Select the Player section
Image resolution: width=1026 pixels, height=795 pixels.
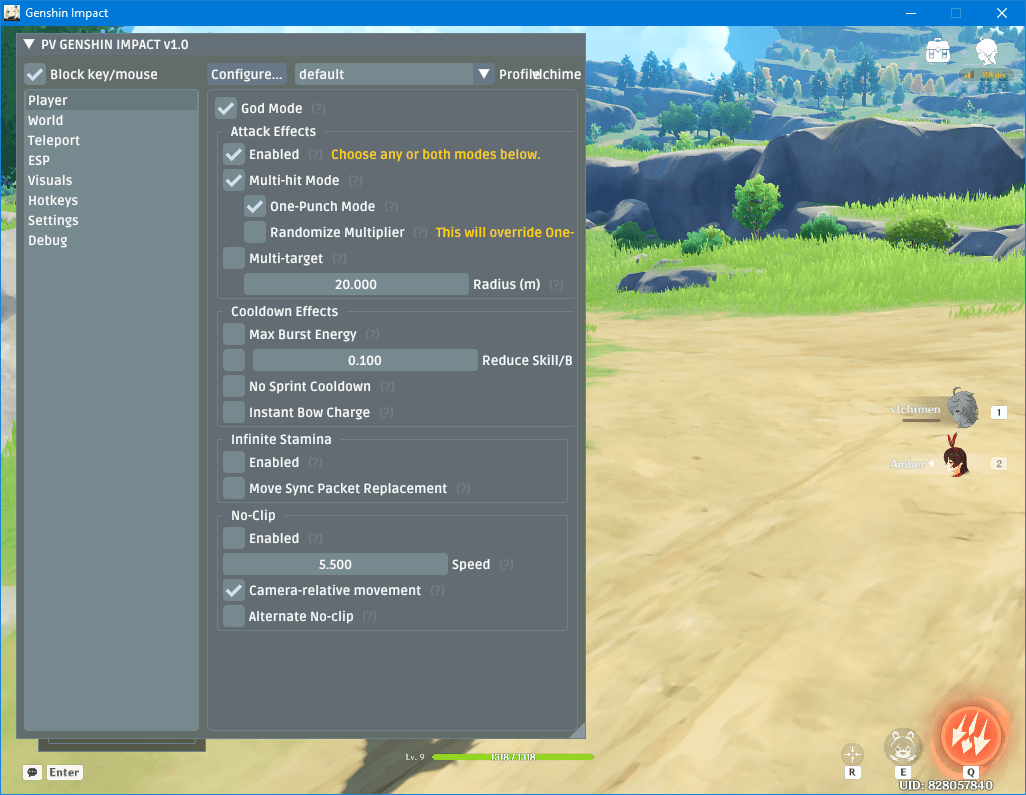coord(111,100)
